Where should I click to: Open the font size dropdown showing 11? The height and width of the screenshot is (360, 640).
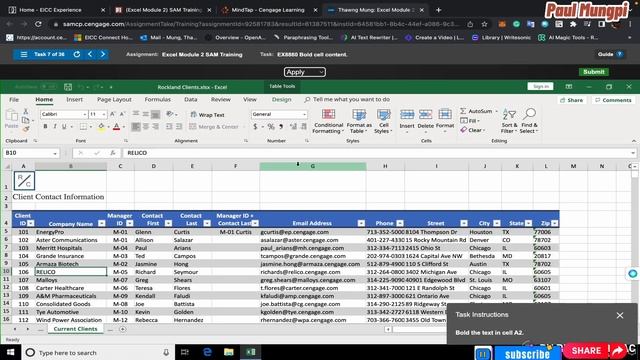[104, 115]
